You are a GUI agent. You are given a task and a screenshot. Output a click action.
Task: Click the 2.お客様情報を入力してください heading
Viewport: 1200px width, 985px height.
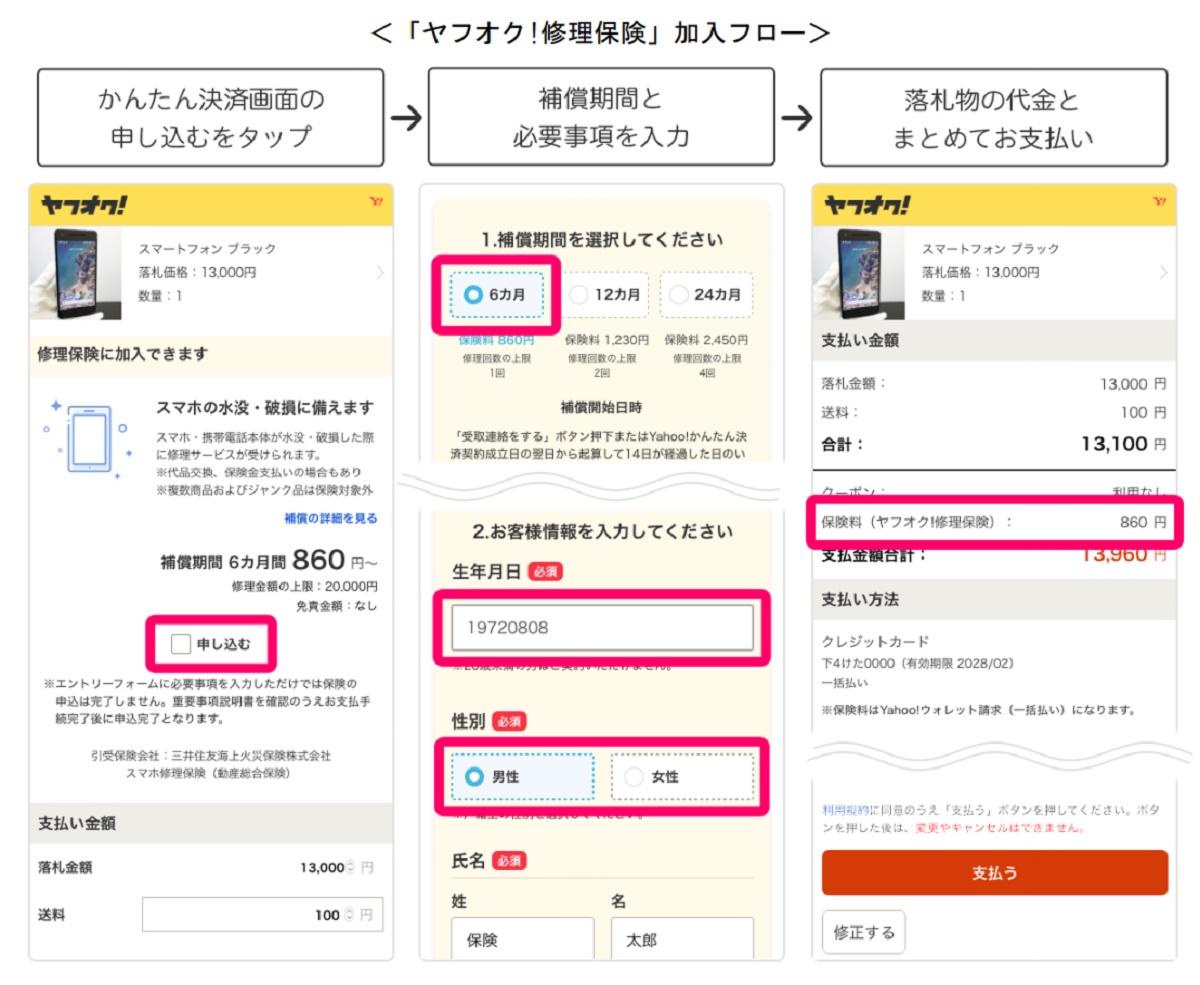(x=602, y=532)
